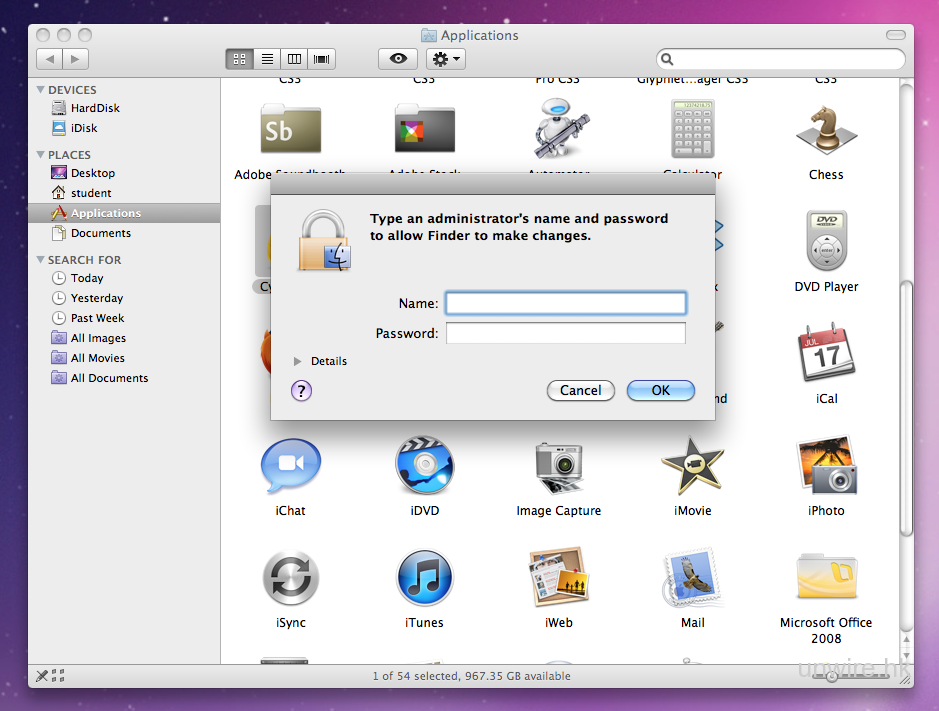
Task: Click the Password input field
Action: pyautogui.click(x=565, y=333)
